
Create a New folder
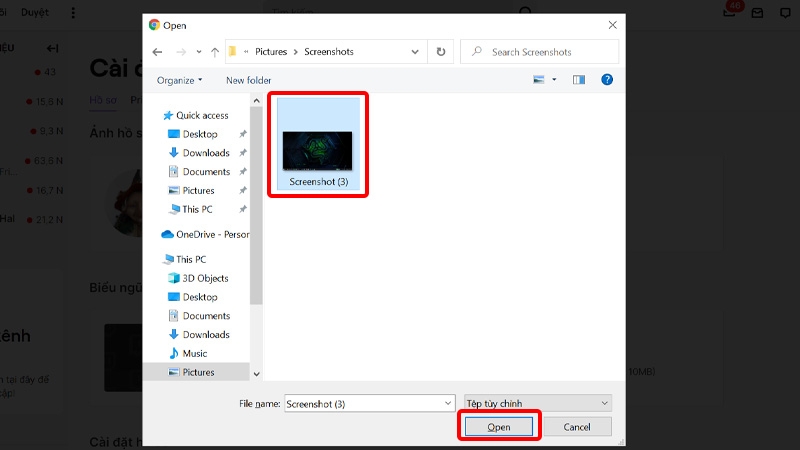[248, 80]
